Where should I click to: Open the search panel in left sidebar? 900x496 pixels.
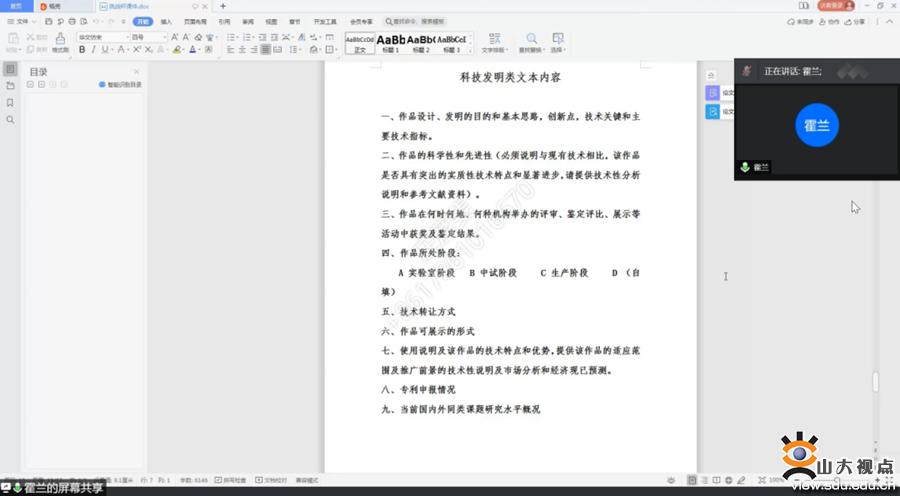[x=10, y=119]
